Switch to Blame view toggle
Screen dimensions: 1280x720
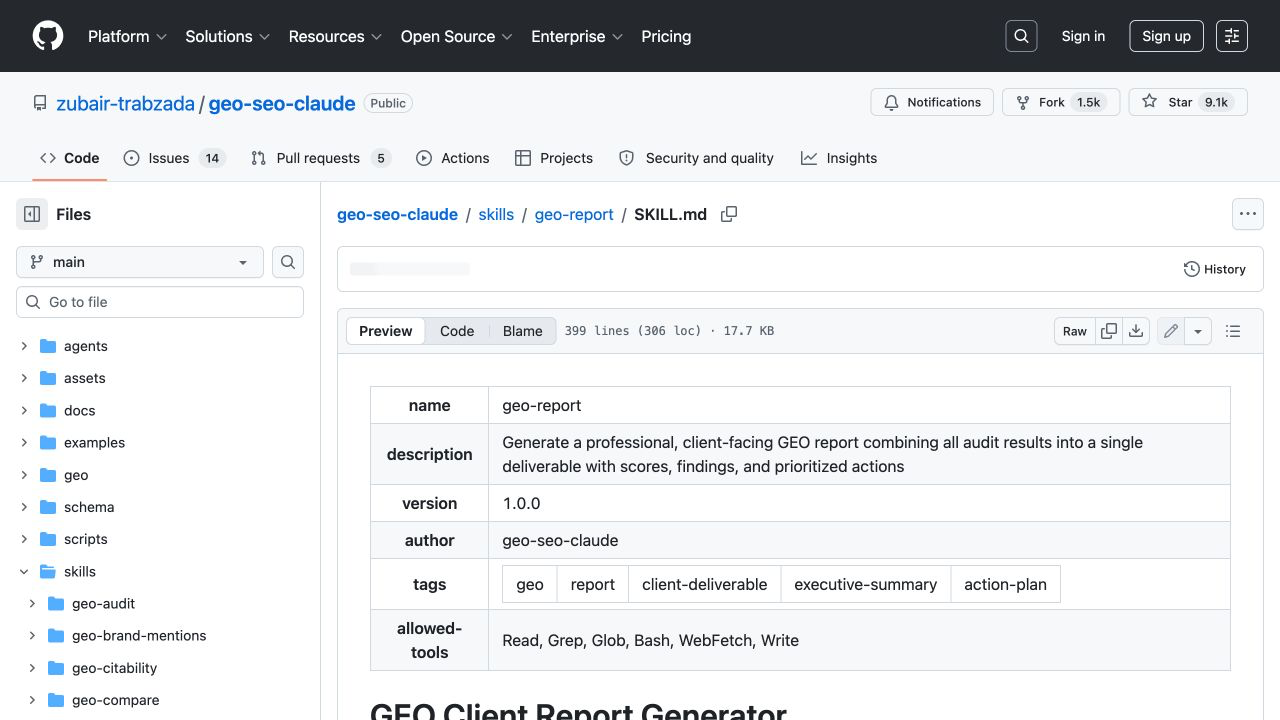[523, 331]
